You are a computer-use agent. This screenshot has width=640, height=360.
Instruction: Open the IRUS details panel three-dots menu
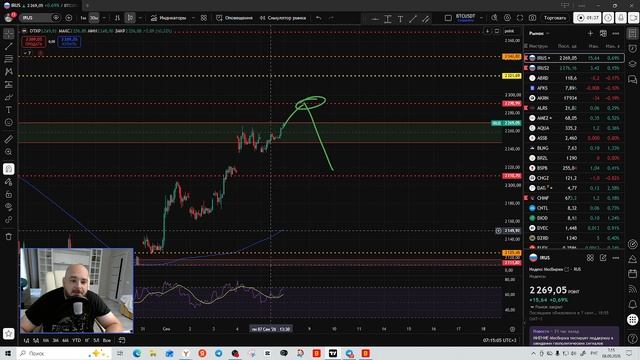pos(616,258)
